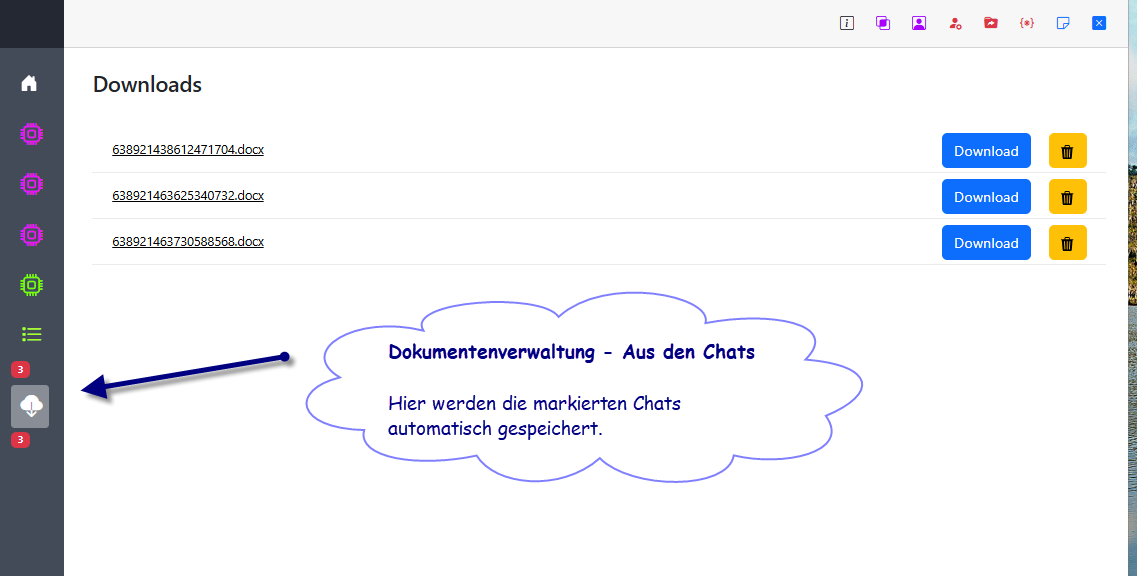Open the second purple chip sidebar icon

pos(31,184)
